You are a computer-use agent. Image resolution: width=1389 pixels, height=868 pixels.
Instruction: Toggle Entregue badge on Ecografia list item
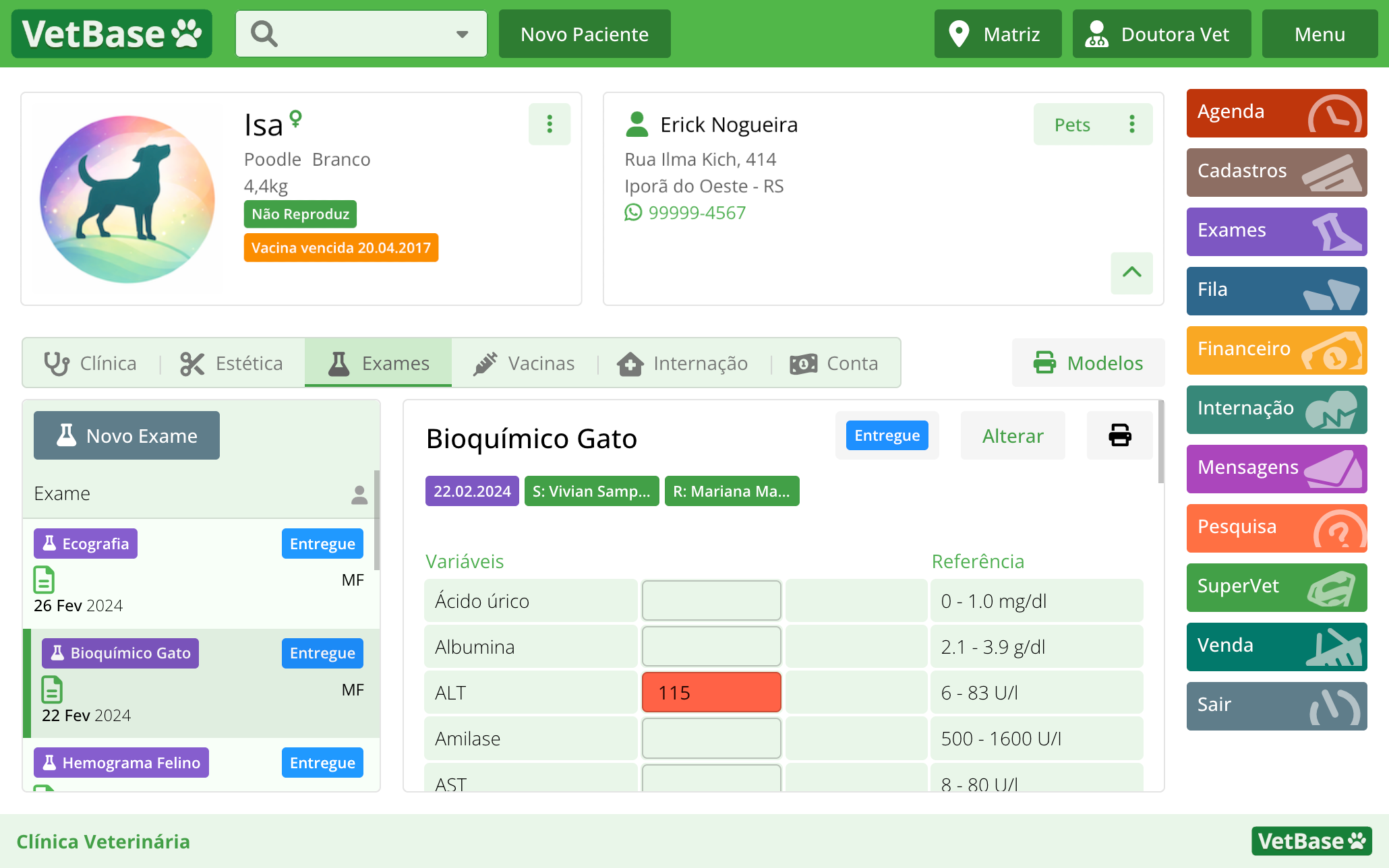(x=322, y=544)
